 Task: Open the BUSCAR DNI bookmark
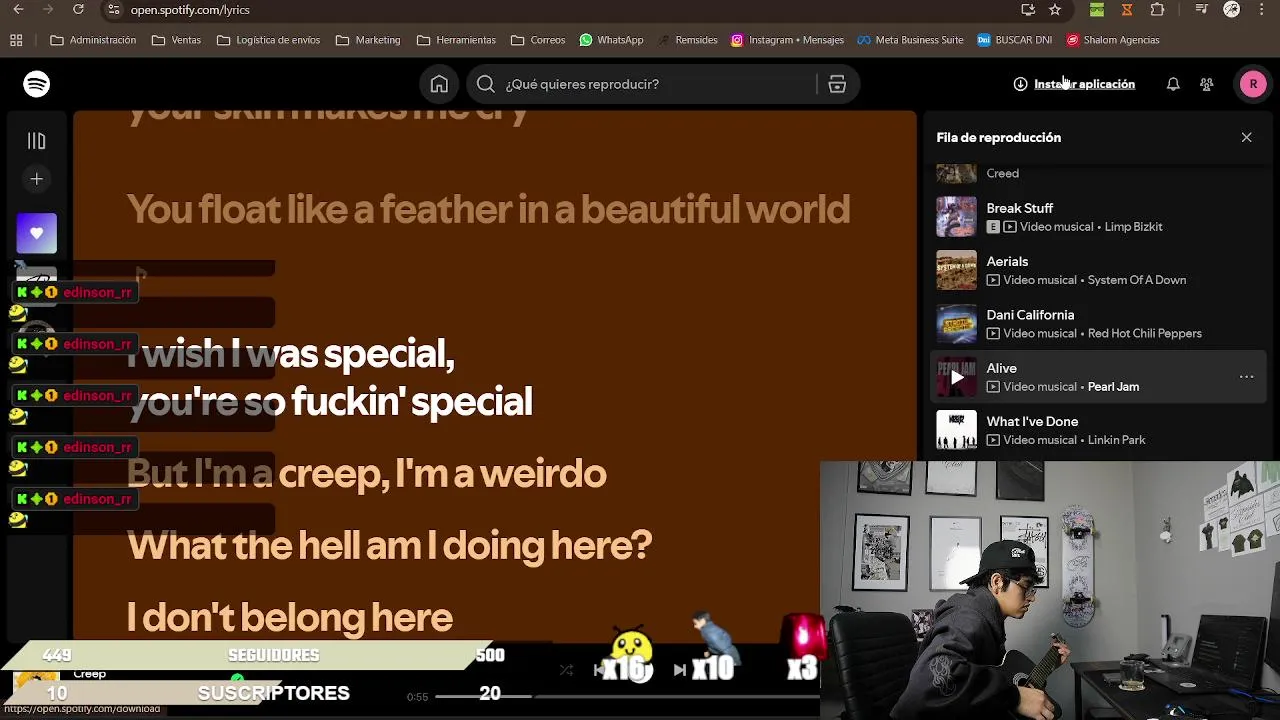coord(1014,40)
